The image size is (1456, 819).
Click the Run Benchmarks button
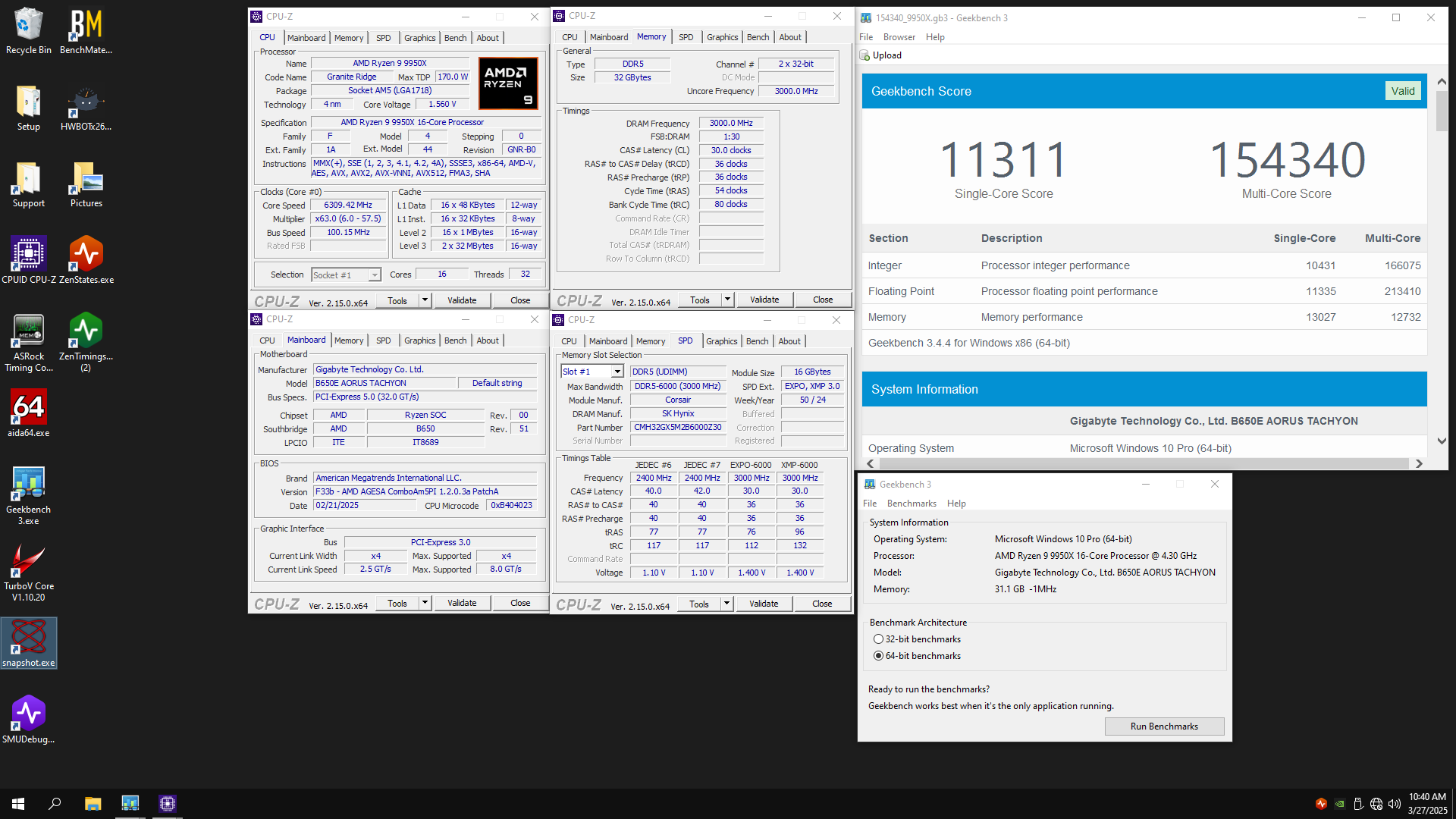pyautogui.click(x=1164, y=726)
